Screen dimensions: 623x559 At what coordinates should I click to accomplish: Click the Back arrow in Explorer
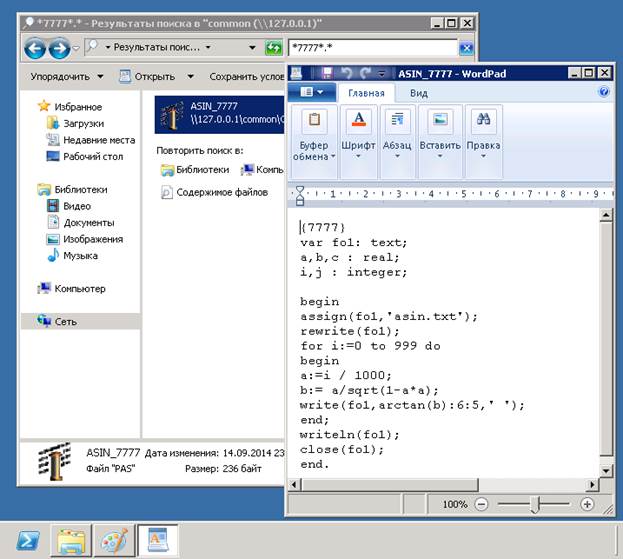click(35, 48)
